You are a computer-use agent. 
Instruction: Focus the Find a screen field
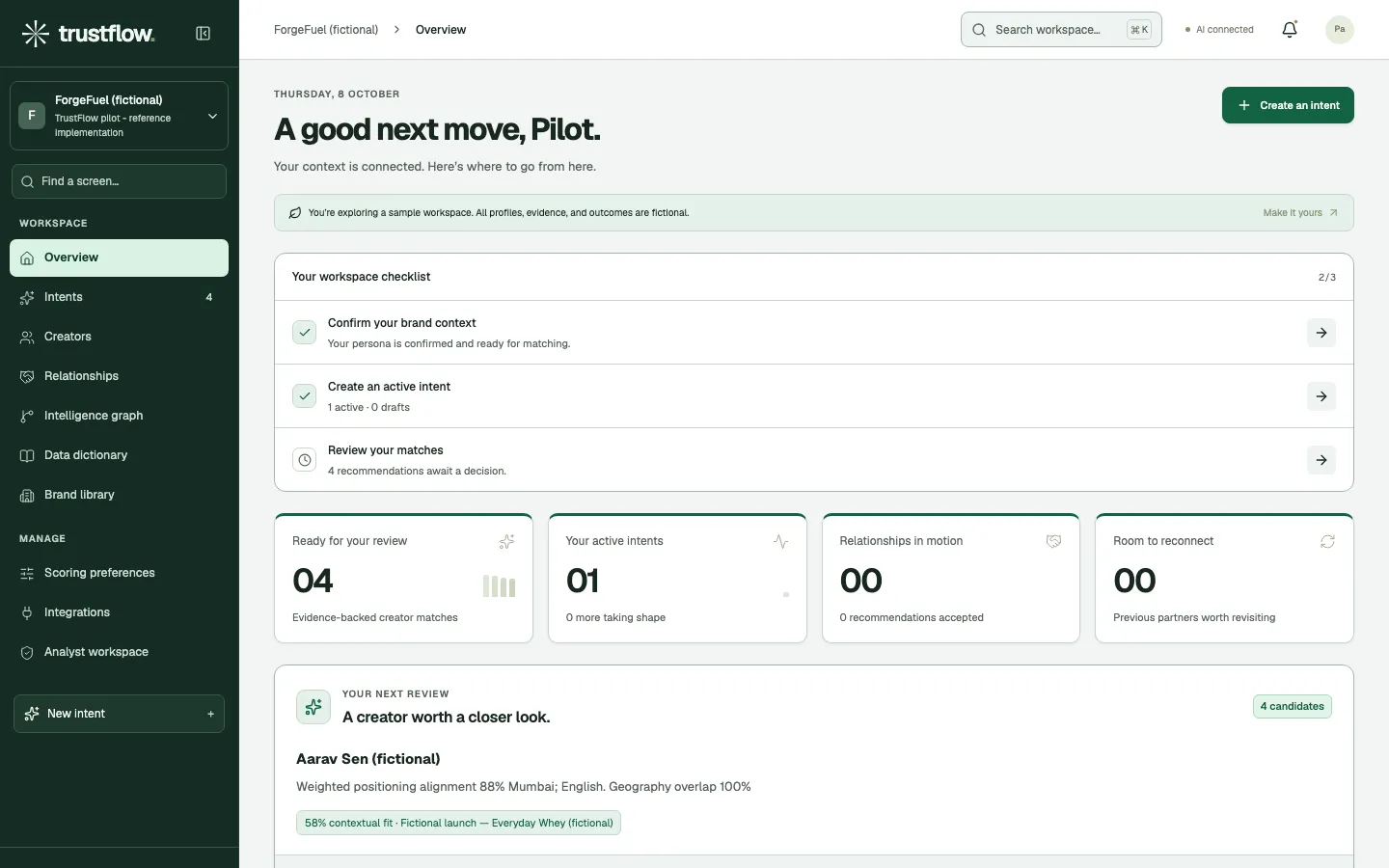pos(119,181)
